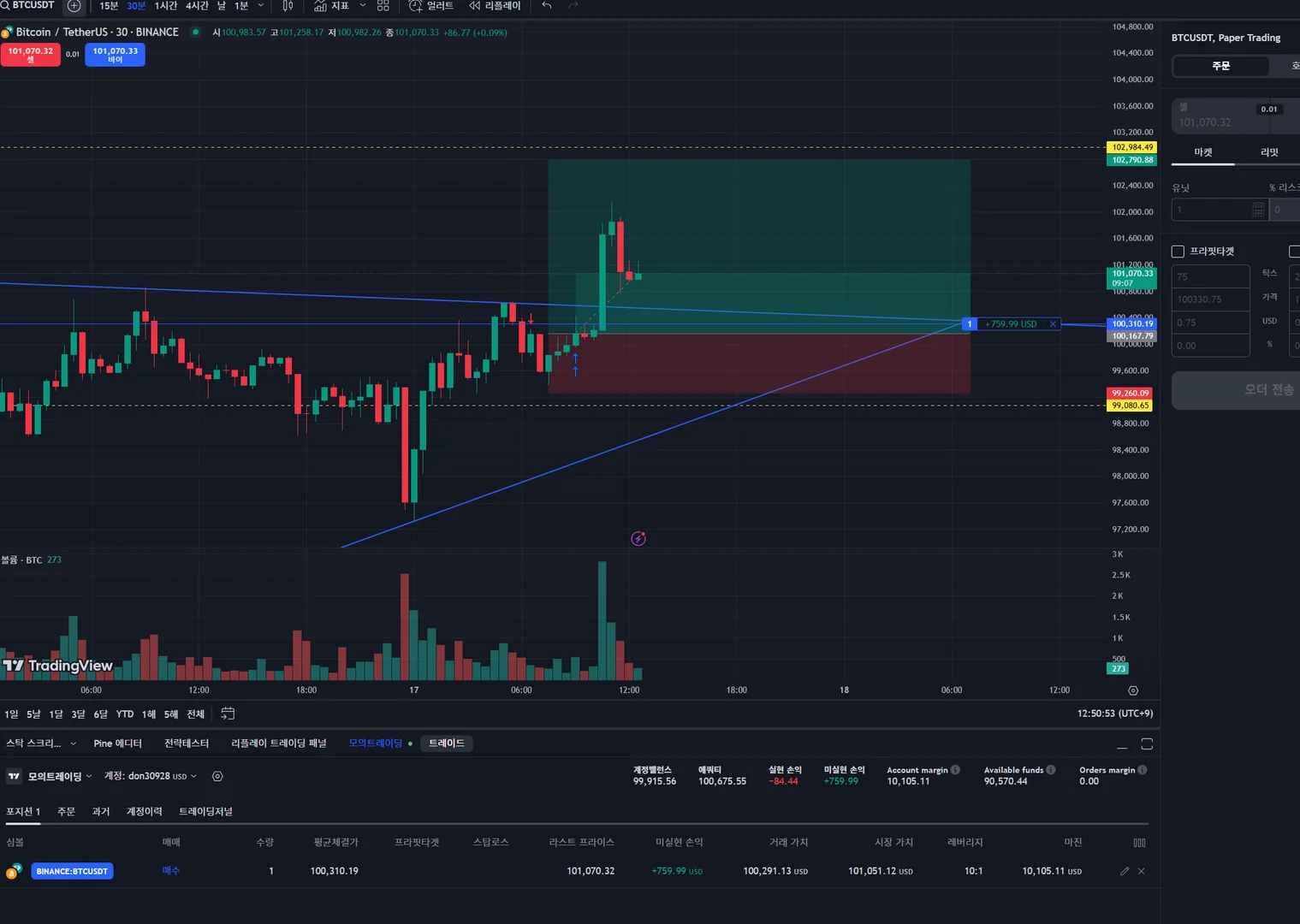Click the lightning replay marker on chart
Screen dimensions: 1300x924
tap(638, 538)
